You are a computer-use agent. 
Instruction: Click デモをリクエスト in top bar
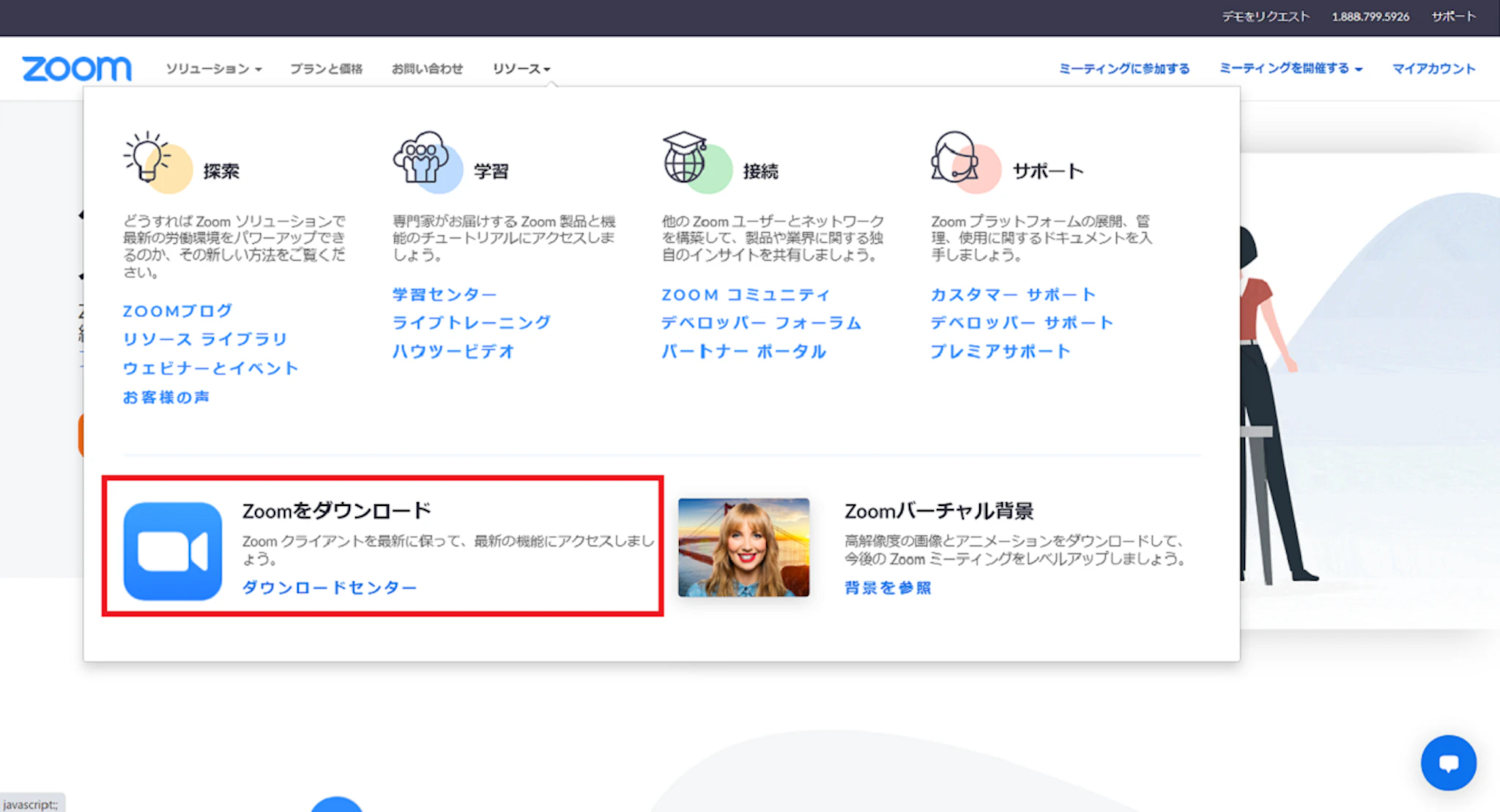pos(1265,16)
